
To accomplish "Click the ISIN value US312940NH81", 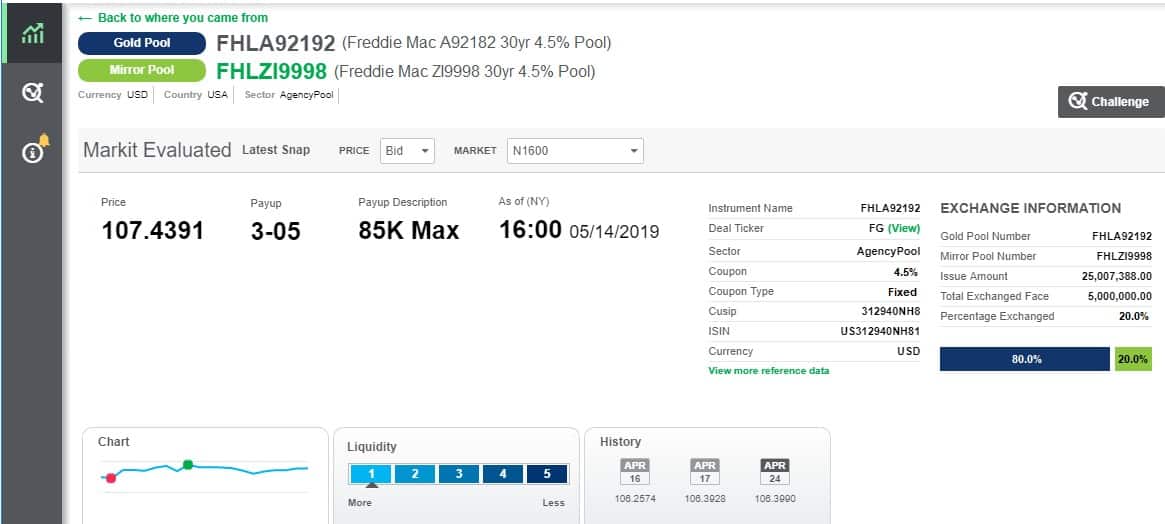I will pos(880,331).
